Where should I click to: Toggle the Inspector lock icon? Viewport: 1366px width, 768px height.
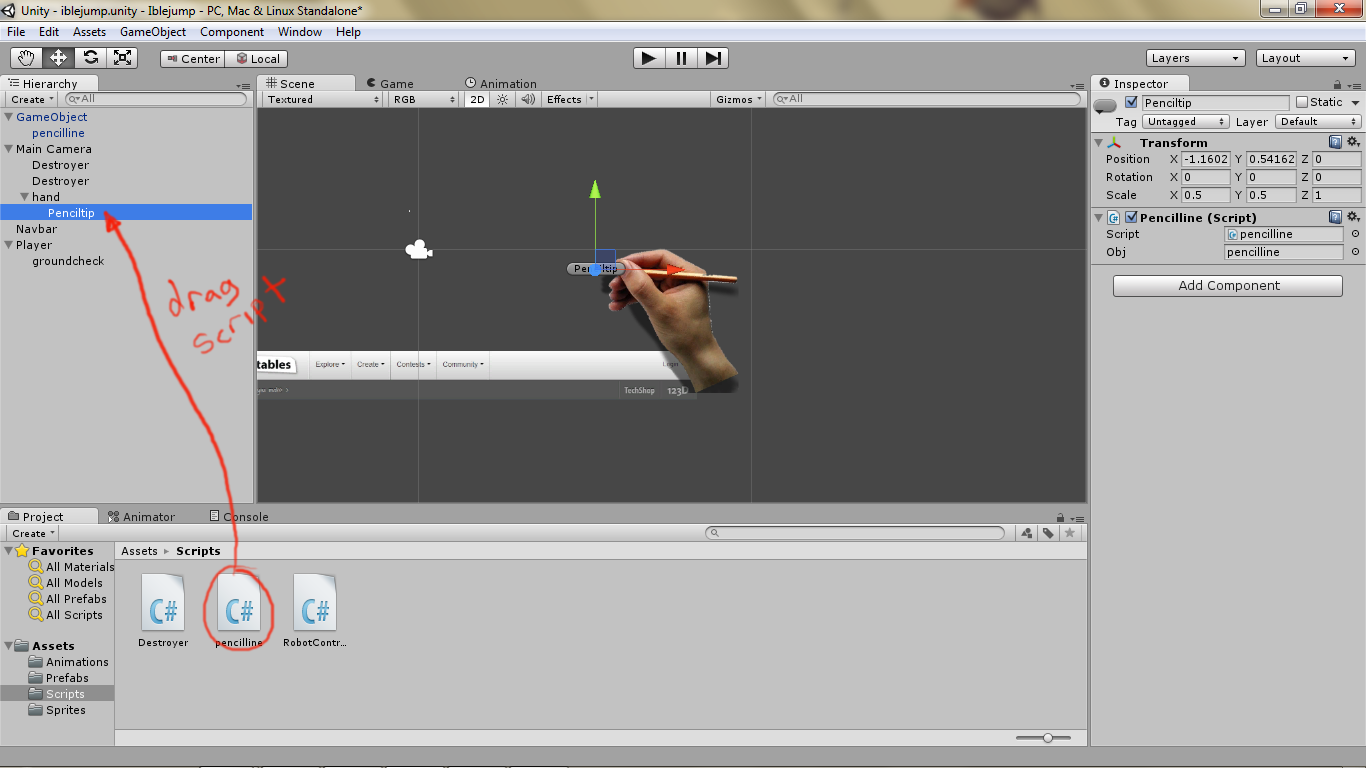point(1339,86)
